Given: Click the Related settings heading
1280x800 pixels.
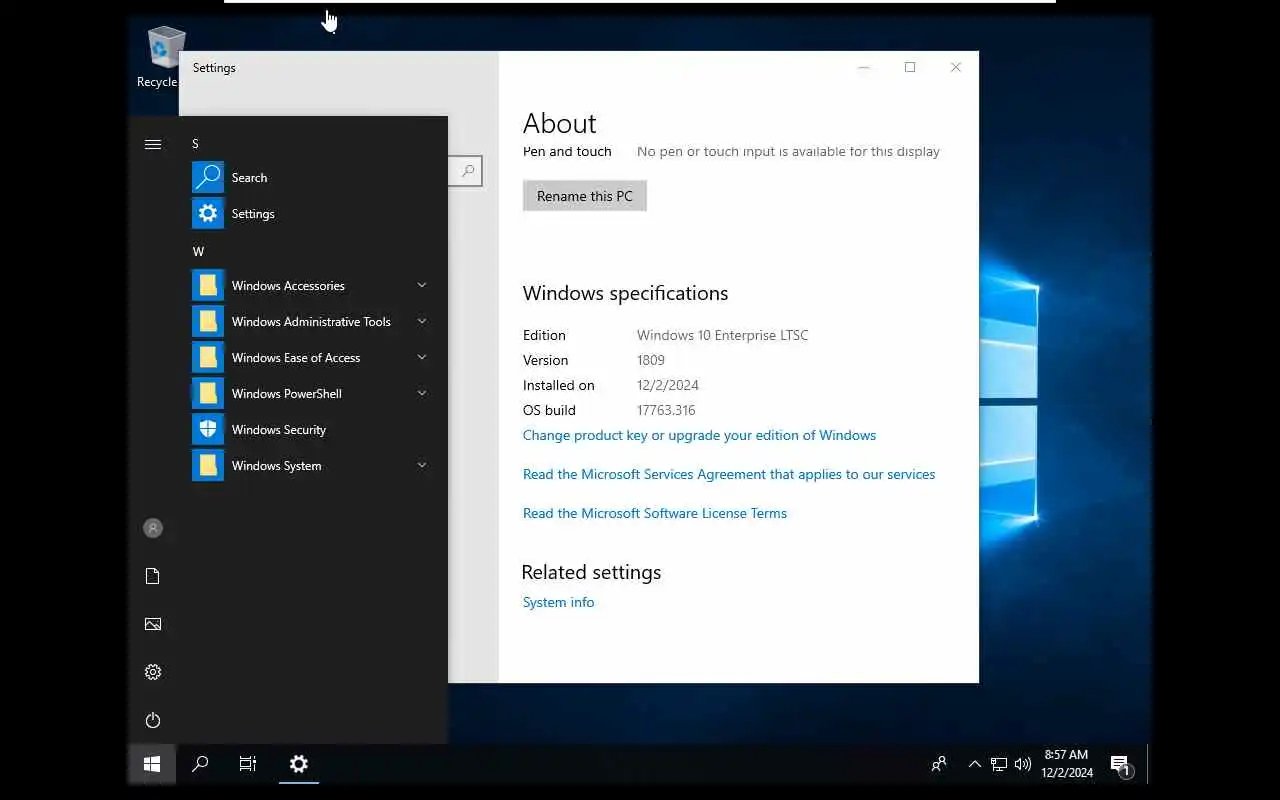Looking at the screenshot, I should click(x=591, y=572).
